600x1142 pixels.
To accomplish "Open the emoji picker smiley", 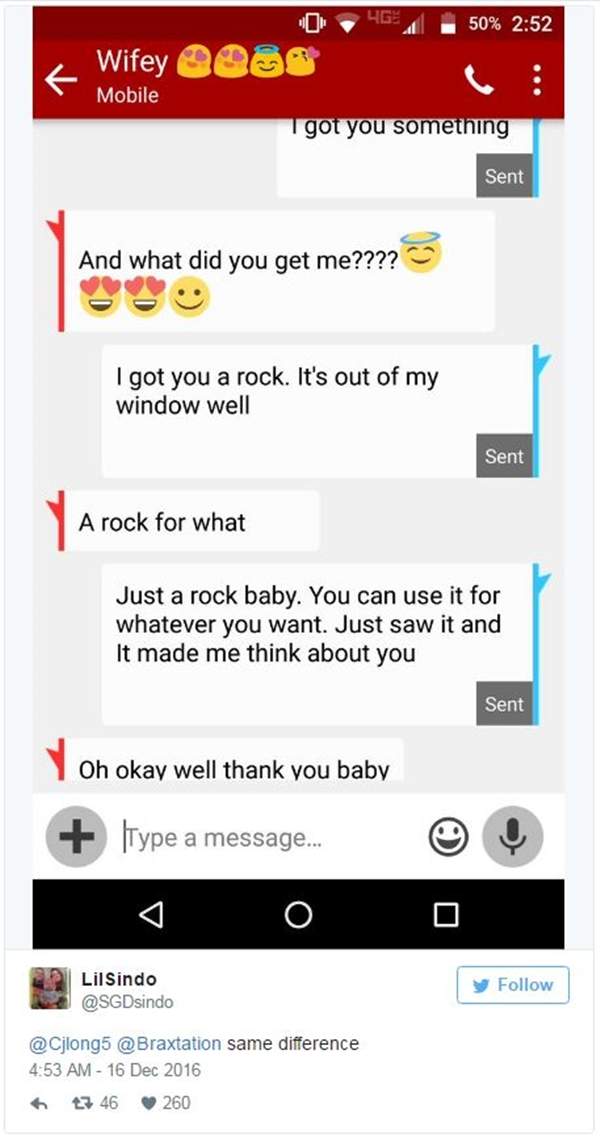I will 448,837.
